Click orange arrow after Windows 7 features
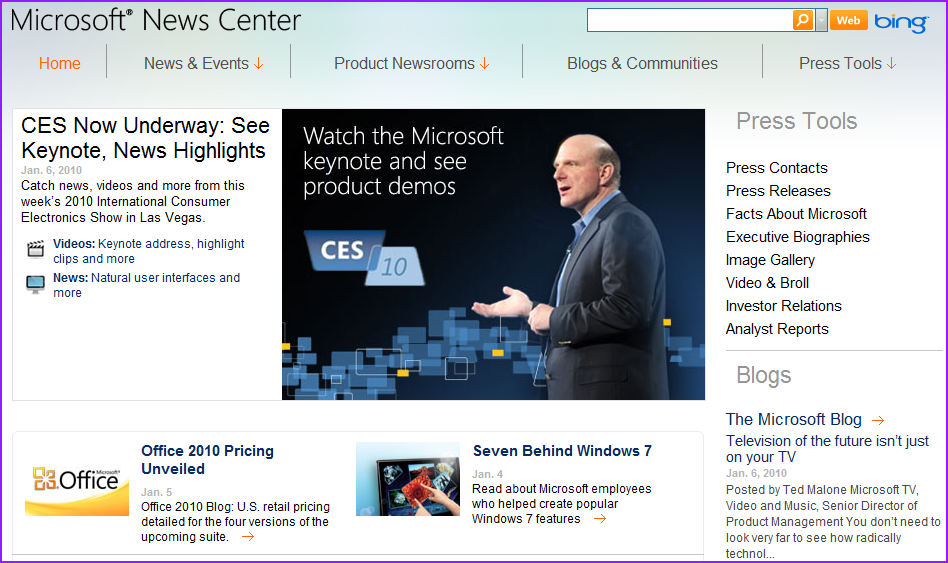 coord(599,519)
